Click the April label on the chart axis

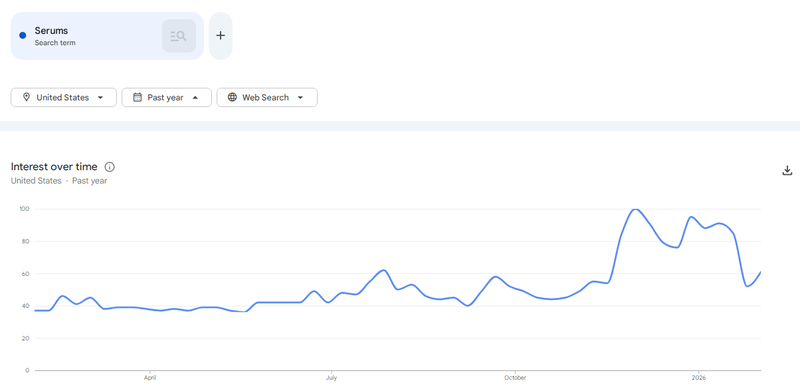coord(150,378)
